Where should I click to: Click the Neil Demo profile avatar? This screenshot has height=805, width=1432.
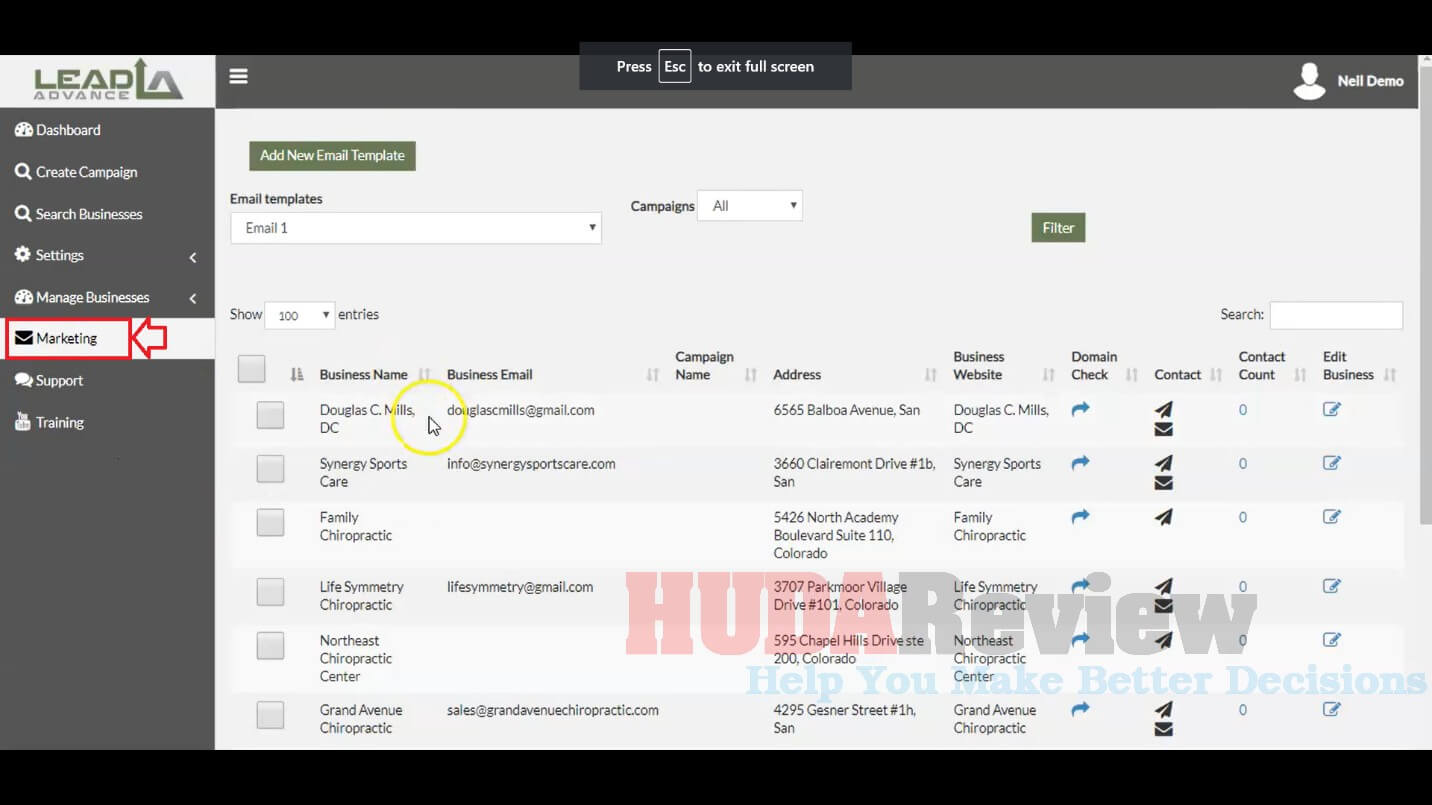tap(1309, 80)
